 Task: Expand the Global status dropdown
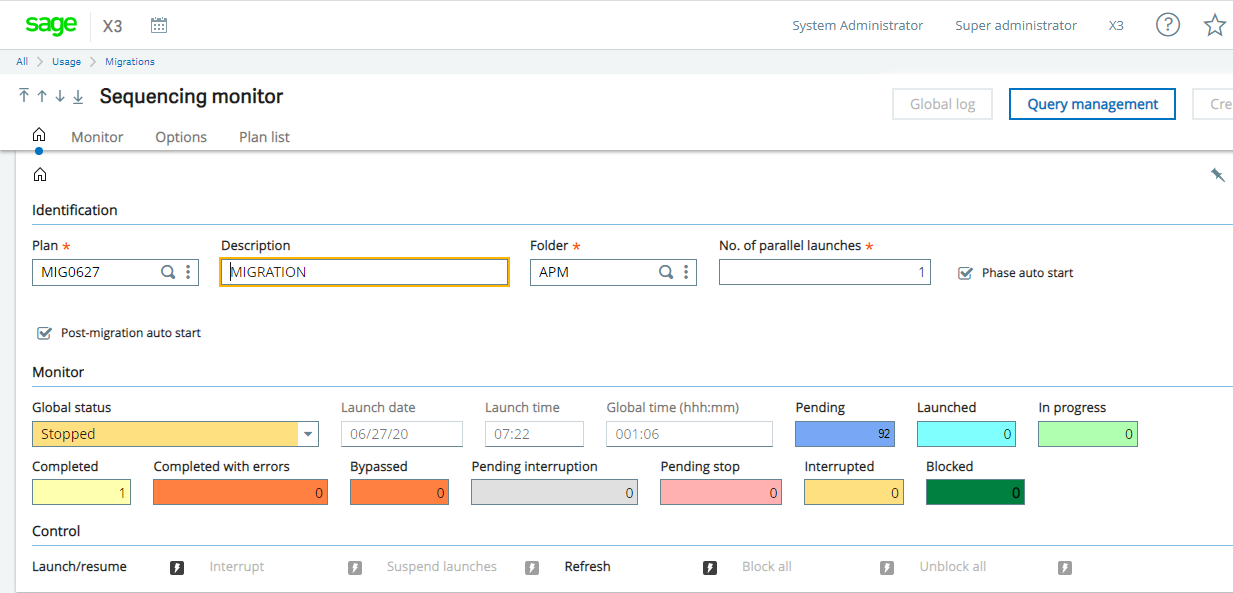click(308, 434)
